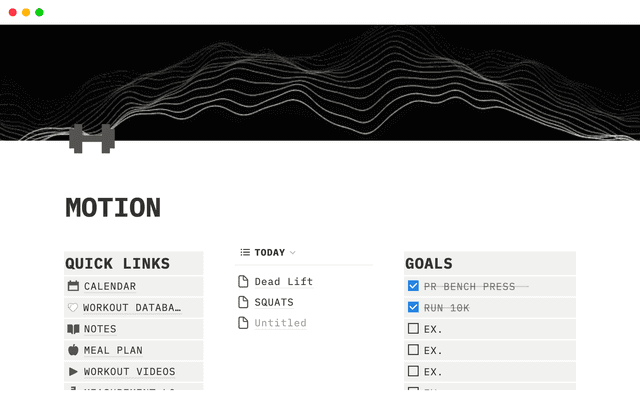Click the MOTION page title

tap(113, 208)
